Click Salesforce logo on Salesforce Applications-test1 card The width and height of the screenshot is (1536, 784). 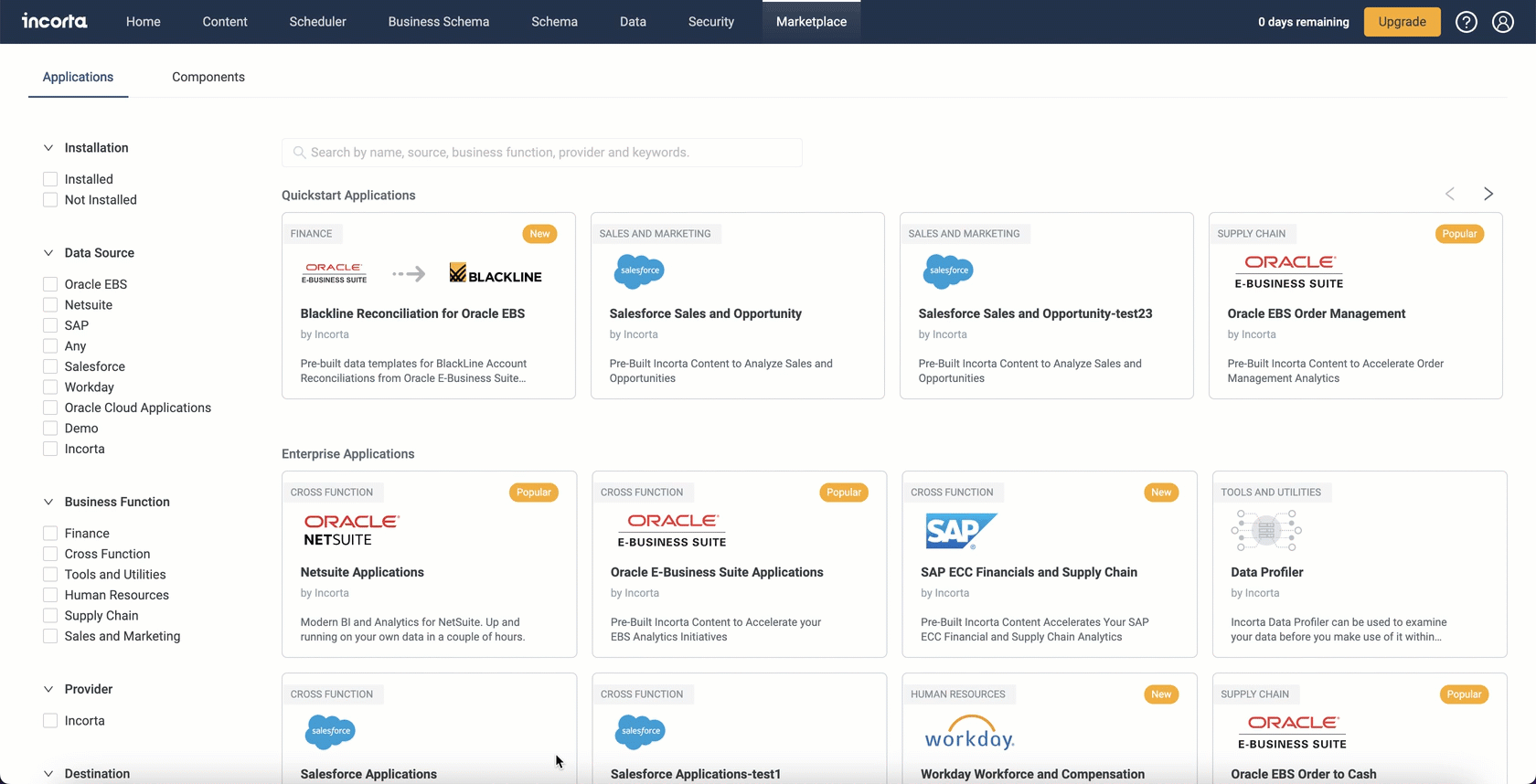[640, 731]
